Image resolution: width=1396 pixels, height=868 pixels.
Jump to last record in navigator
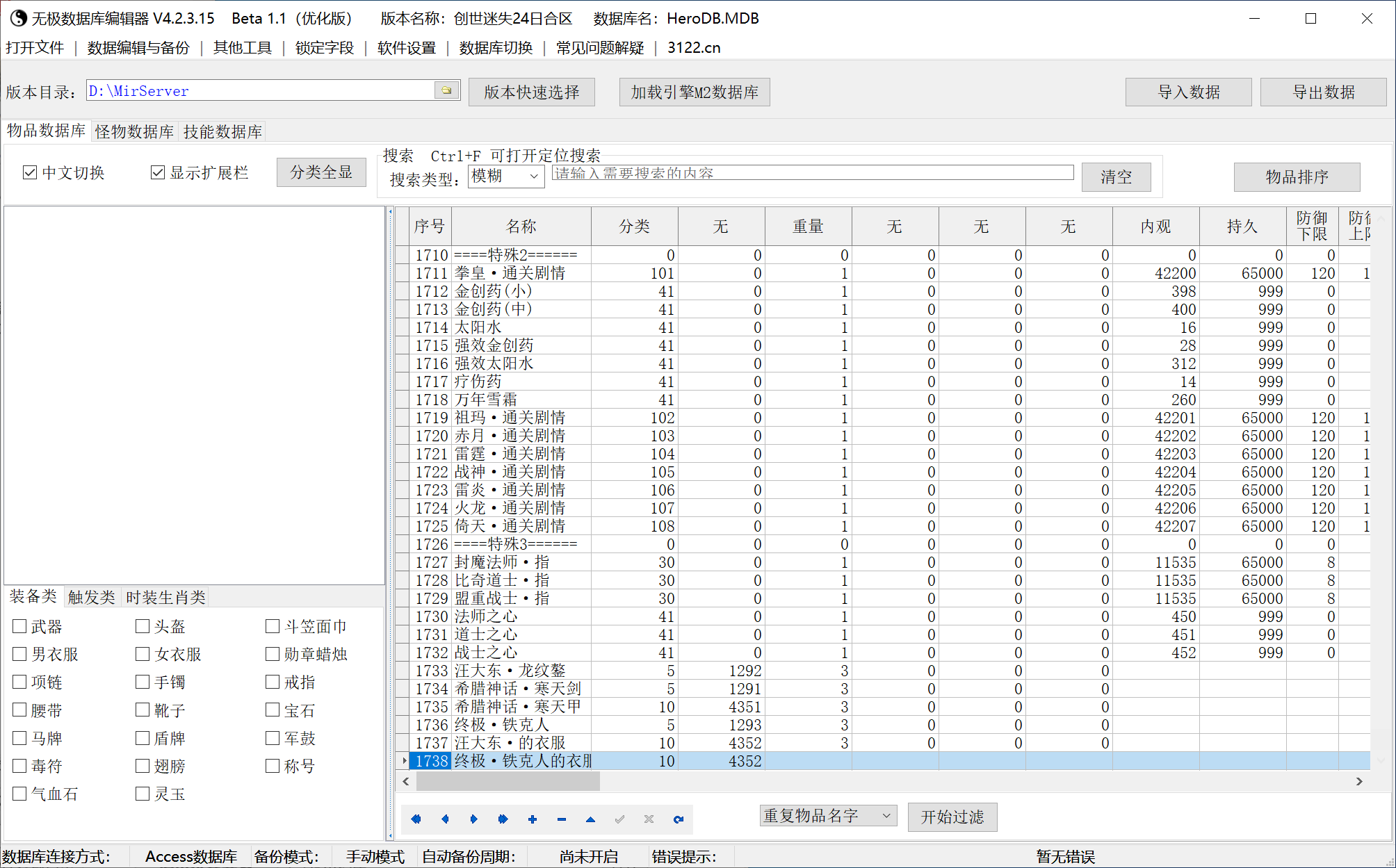click(503, 819)
